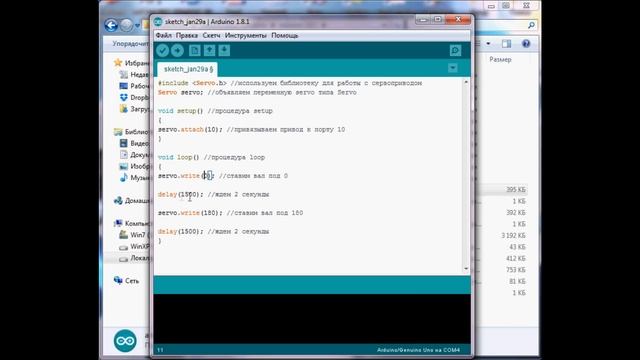
Task: Click the Upload sketch arrow button
Action: 177,51
